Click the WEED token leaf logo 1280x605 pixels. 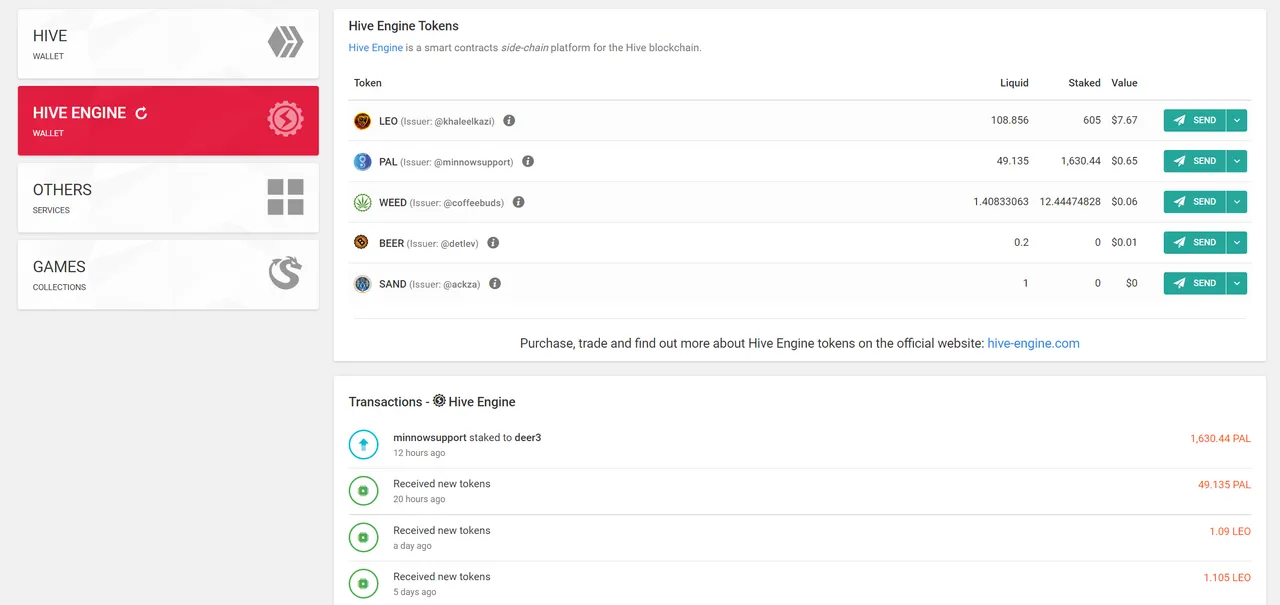coord(362,202)
